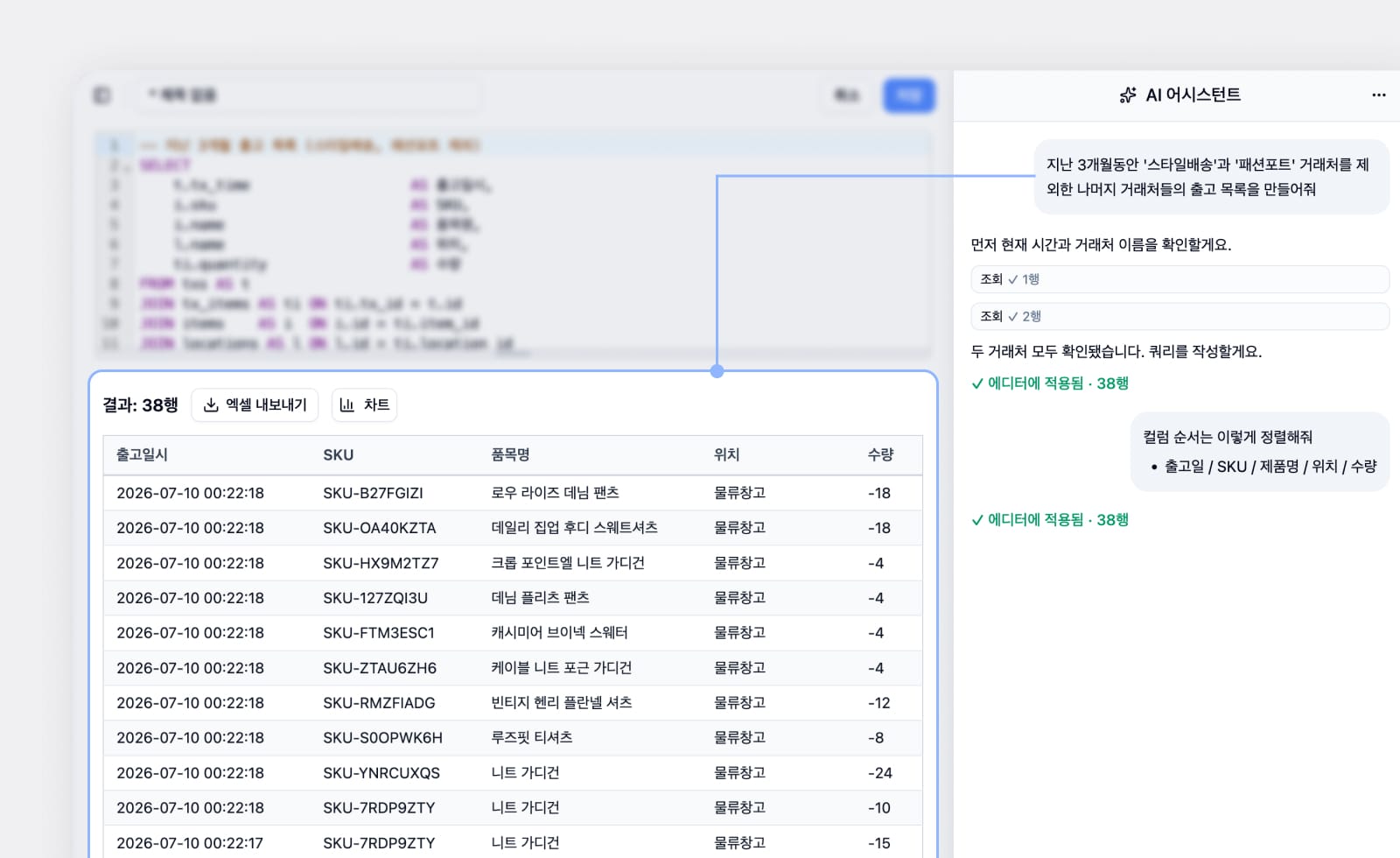Click 물류창고 location in SKU-B27FGIZI row
The image size is (1400, 858).
[x=739, y=493]
